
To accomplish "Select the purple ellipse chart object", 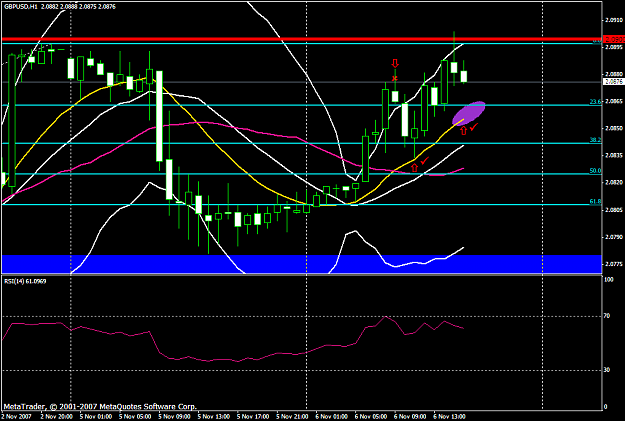I will (469, 114).
